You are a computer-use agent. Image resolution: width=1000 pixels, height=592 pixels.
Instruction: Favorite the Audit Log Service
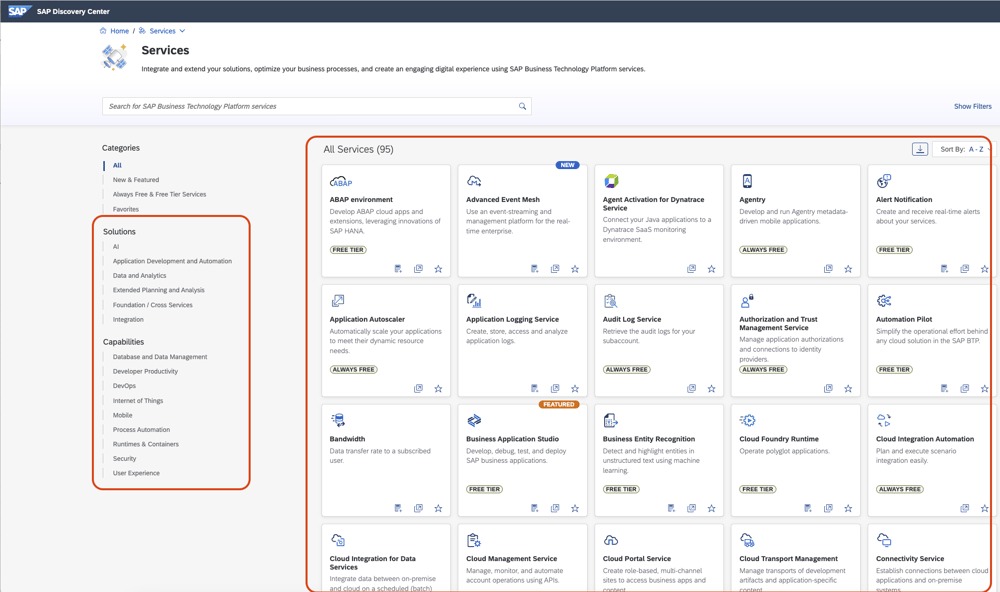pyautogui.click(x=710, y=387)
